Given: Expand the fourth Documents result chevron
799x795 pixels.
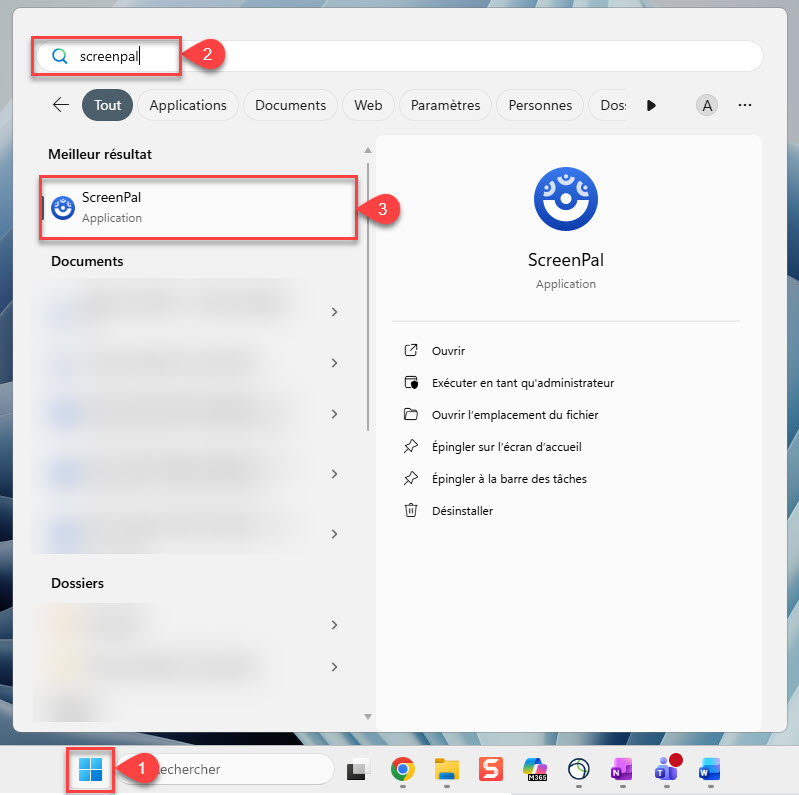Looking at the screenshot, I should click(334, 474).
